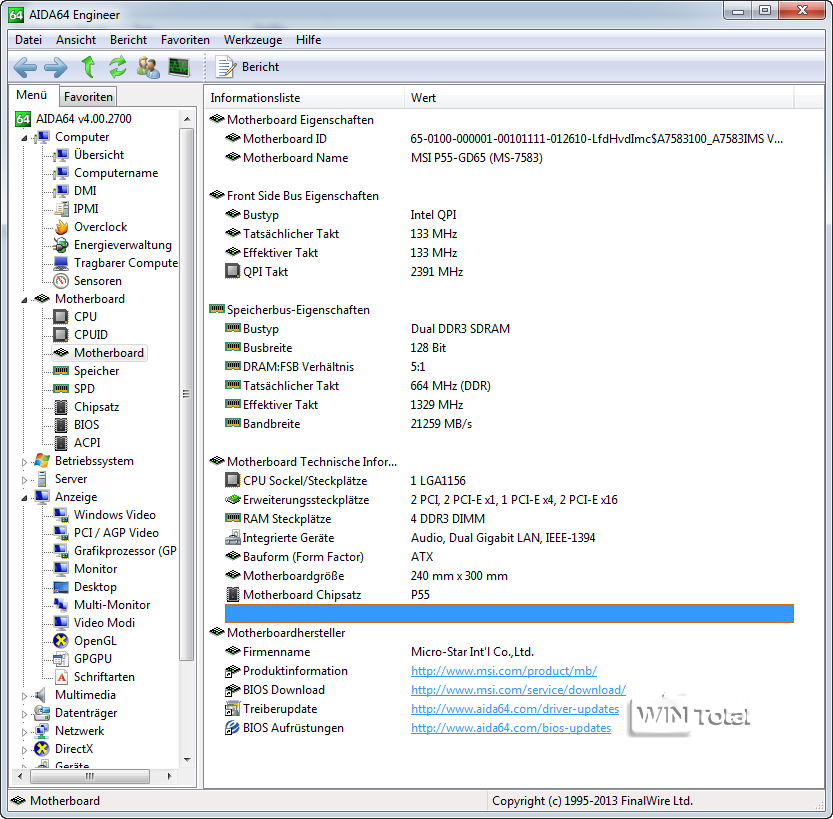Viewport: 833px width, 819px height.
Task: Click the green up arrow toolbar icon
Action: 88,67
